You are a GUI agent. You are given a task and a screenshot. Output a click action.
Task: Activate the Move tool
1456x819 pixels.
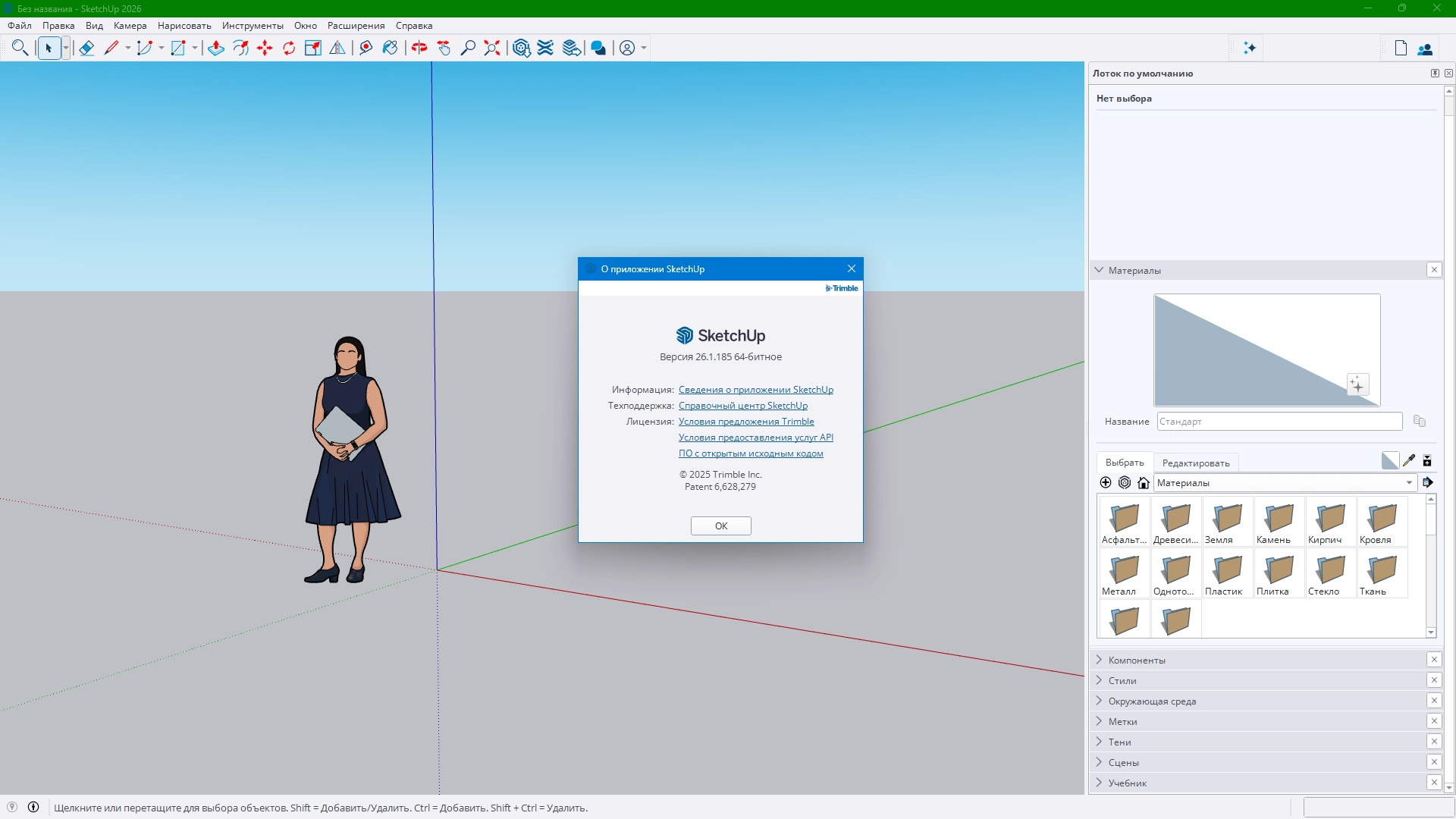265,48
